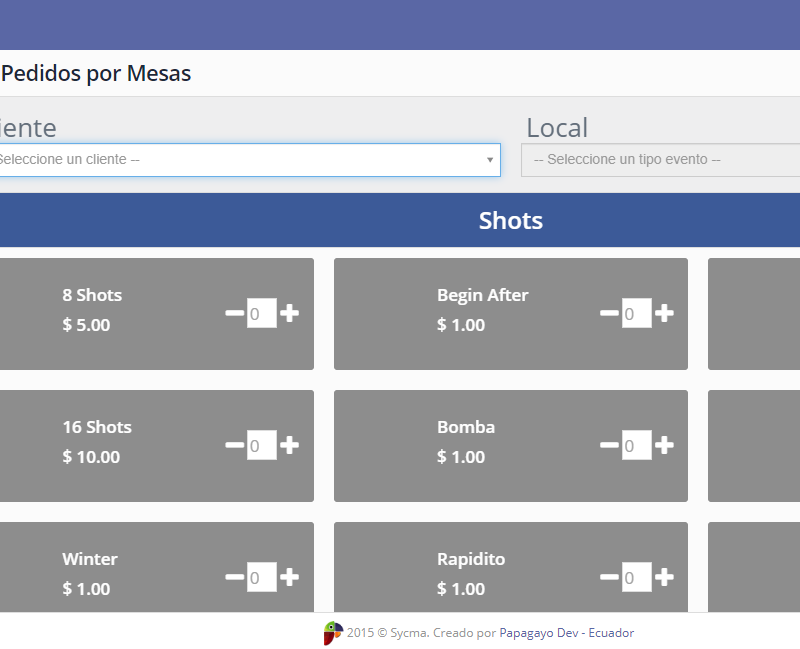Increase 16 Shots quantity with plus icon
800x649 pixels.
click(289, 445)
